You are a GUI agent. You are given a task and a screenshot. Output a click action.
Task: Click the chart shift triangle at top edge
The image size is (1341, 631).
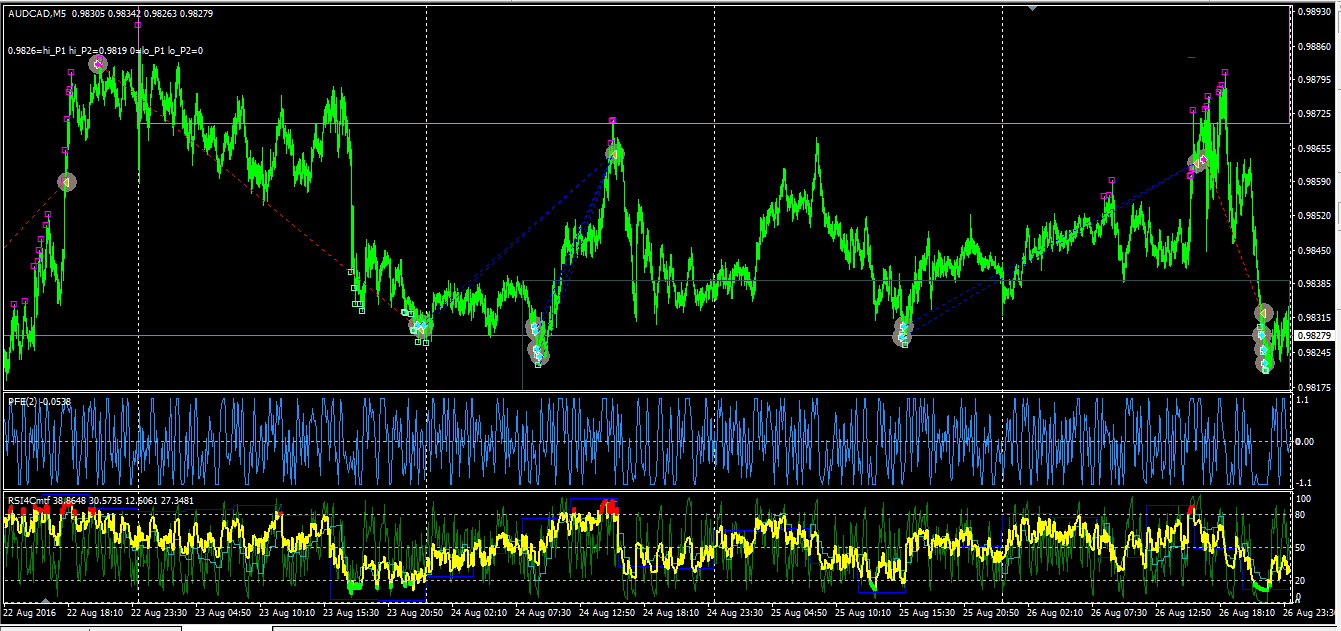(x=1033, y=8)
